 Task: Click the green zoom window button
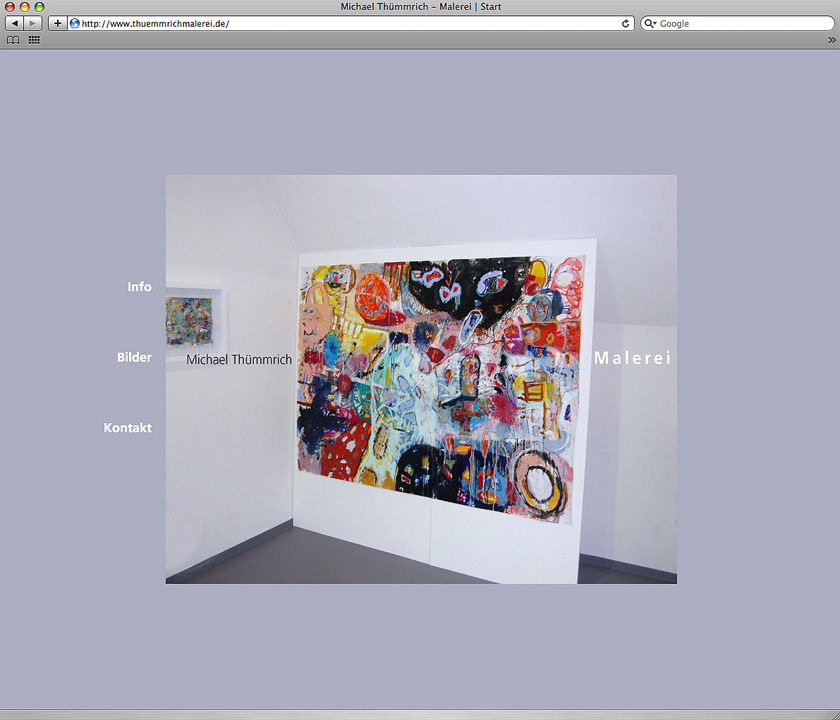[40, 7]
